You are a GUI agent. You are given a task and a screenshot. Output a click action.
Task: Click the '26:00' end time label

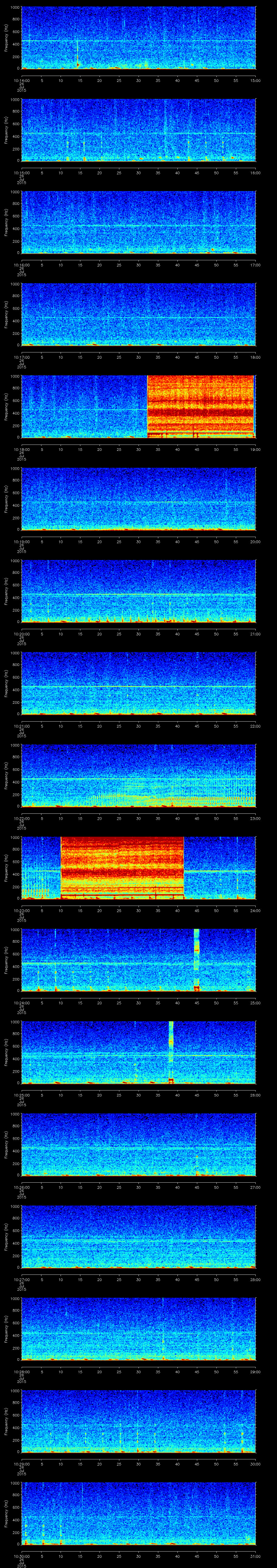(x=255, y=1095)
